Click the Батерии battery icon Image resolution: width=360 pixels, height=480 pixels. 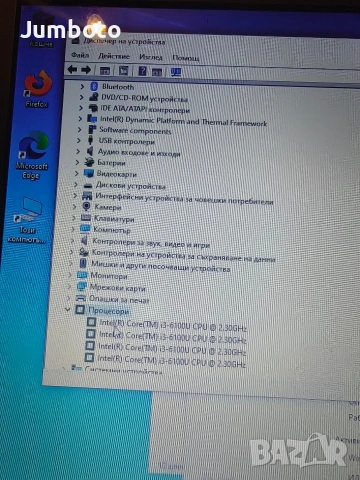click(89, 162)
